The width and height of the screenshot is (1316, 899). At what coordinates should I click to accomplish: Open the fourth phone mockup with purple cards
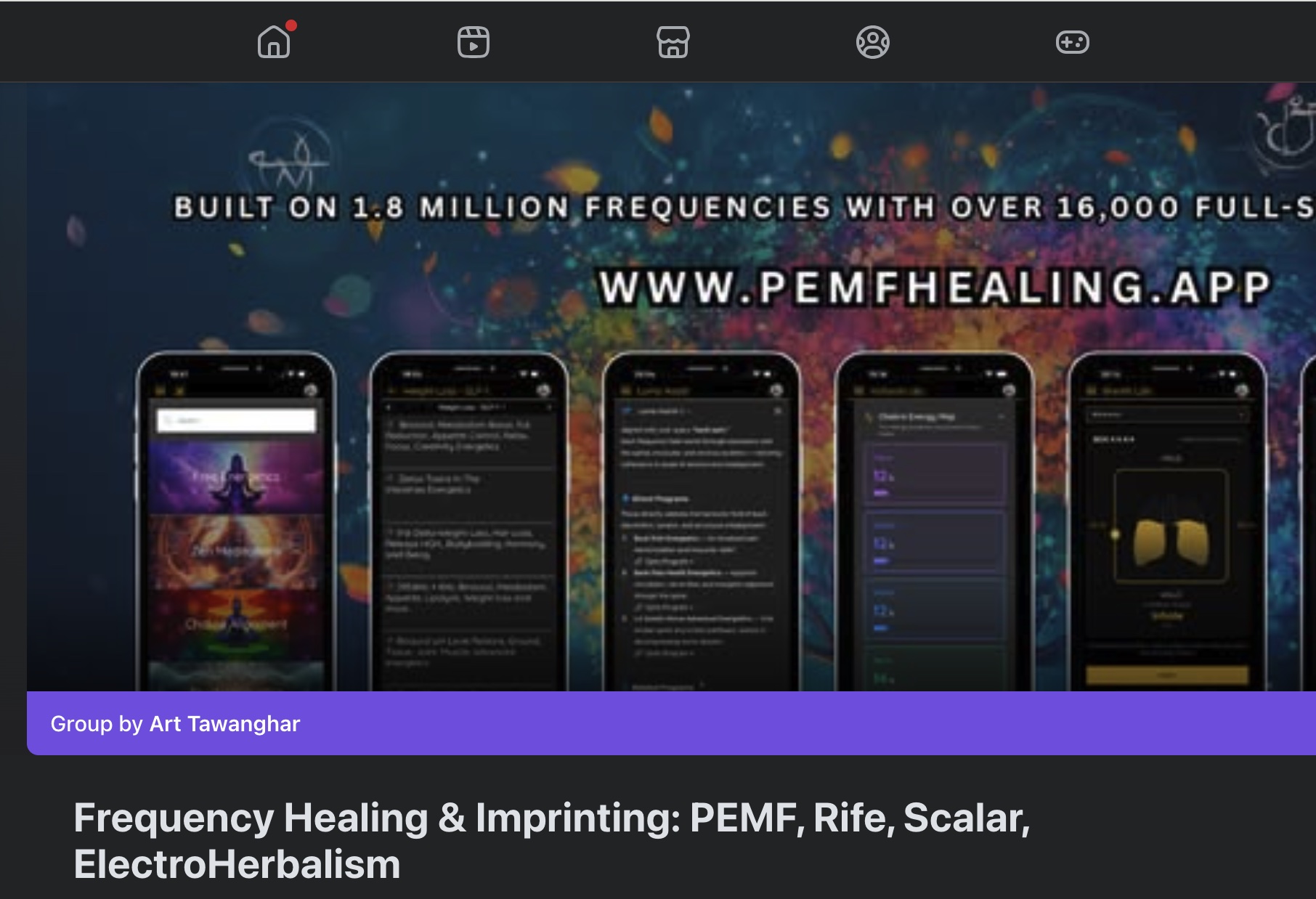[x=934, y=521]
